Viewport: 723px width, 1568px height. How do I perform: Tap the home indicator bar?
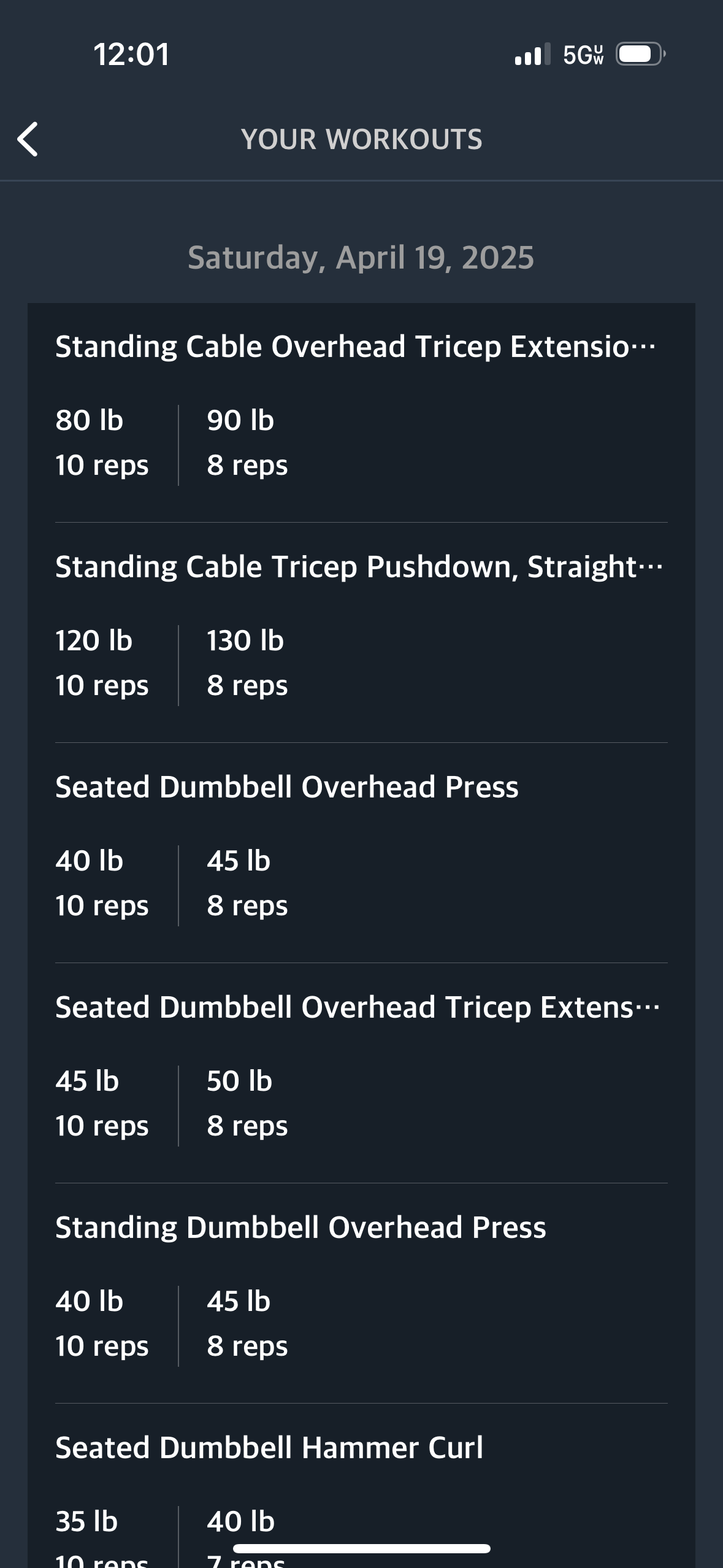pyautogui.click(x=362, y=1549)
